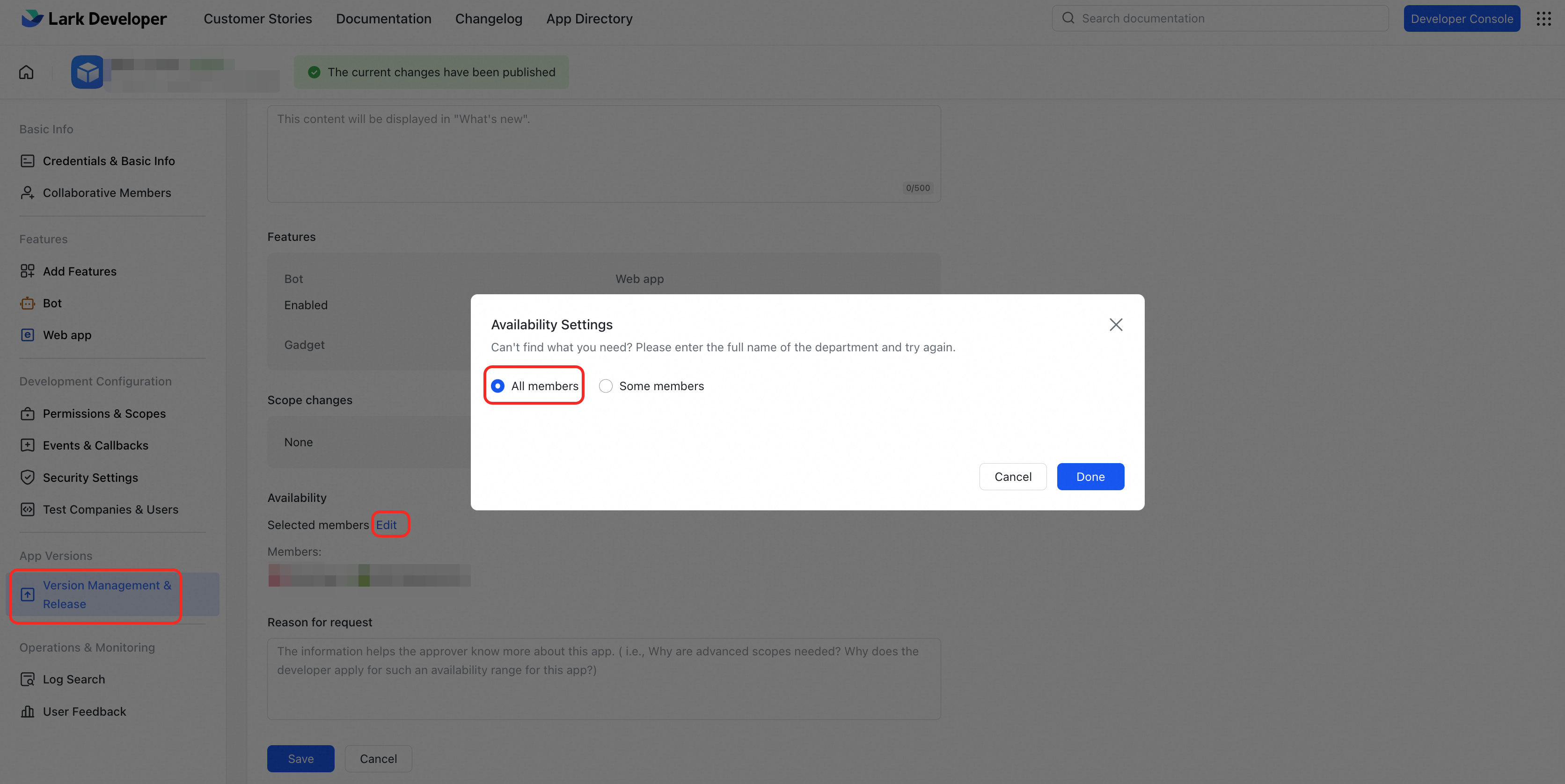This screenshot has height=784, width=1565.
Task: Click the Edit link next to Selected members
Action: pos(386,525)
